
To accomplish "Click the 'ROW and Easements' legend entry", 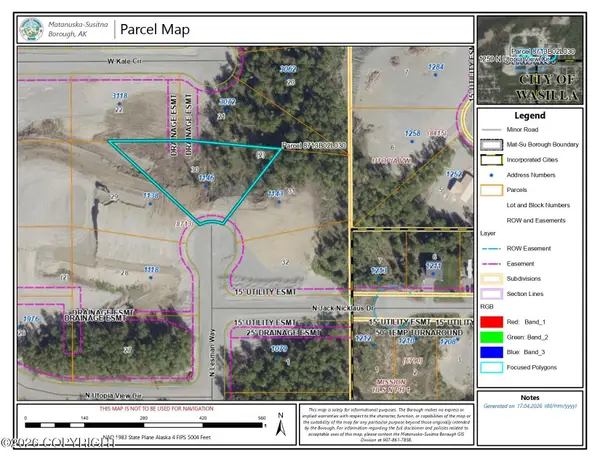I will (536, 221).
